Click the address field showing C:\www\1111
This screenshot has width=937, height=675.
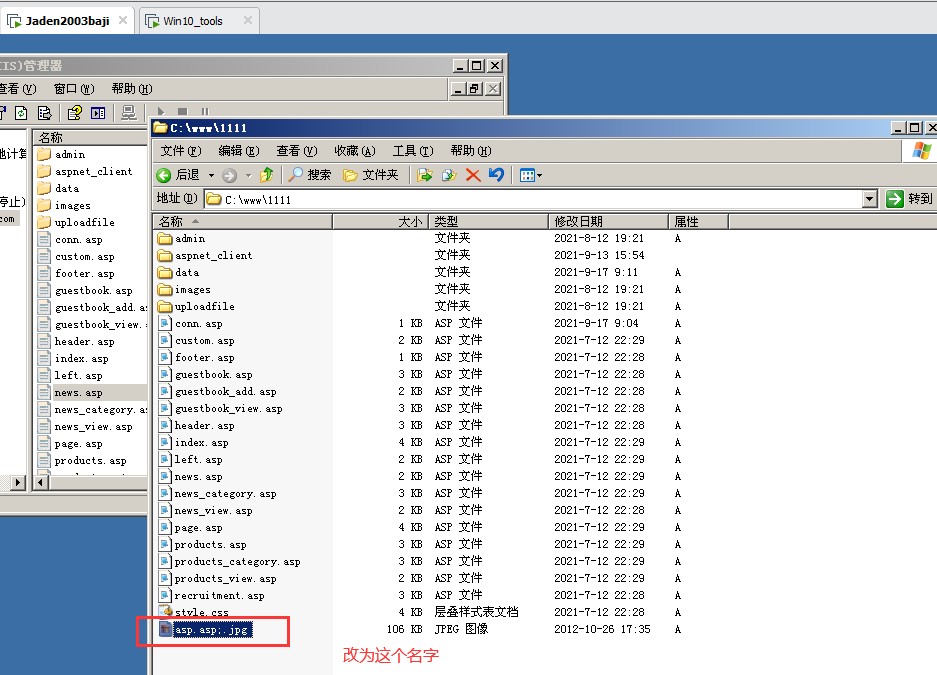(x=540, y=199)
